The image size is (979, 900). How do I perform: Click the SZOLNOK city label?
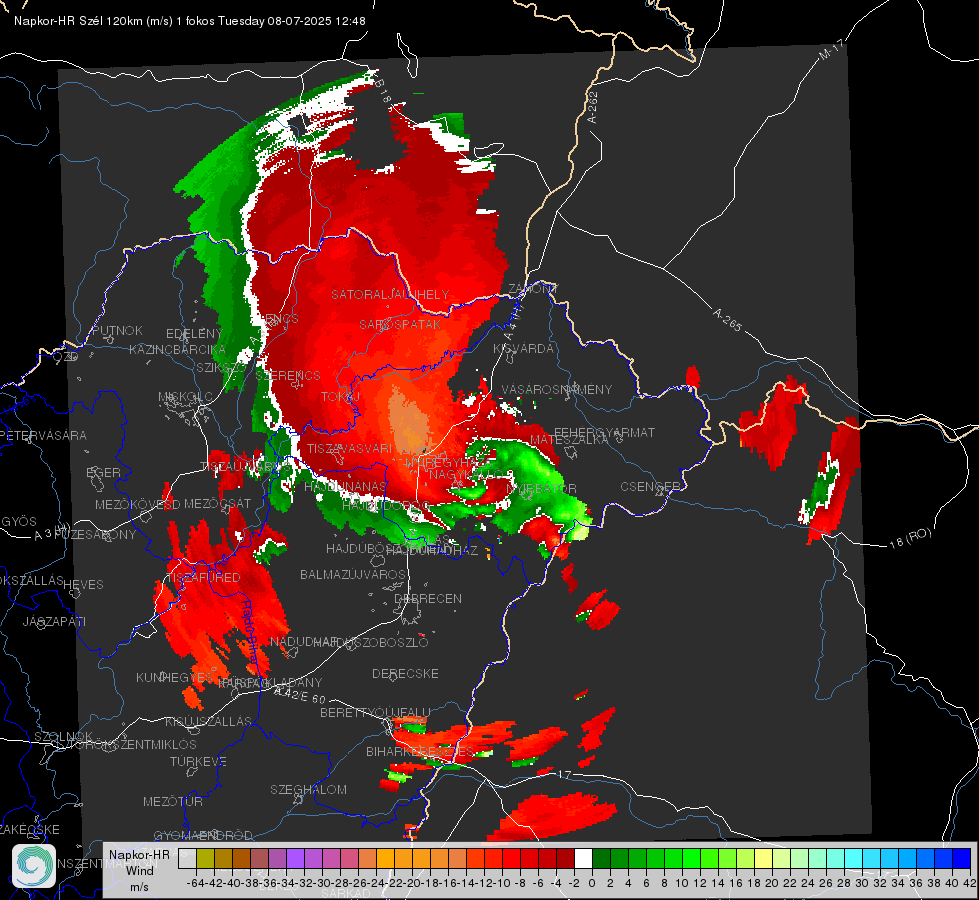(64, 736)
